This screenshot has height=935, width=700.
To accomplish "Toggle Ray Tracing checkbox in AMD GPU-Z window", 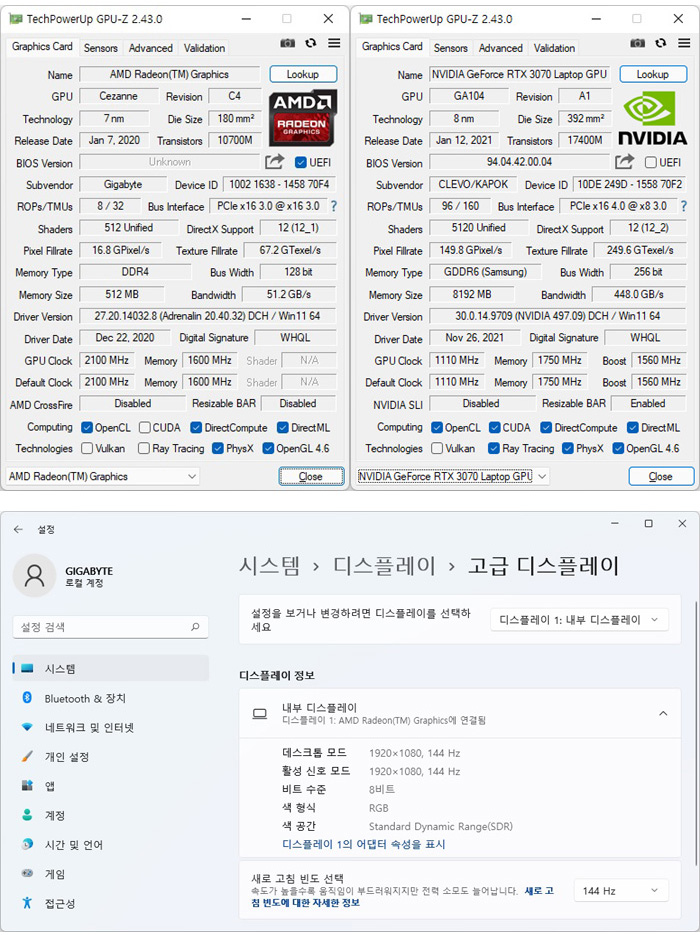I will (144, 448).
